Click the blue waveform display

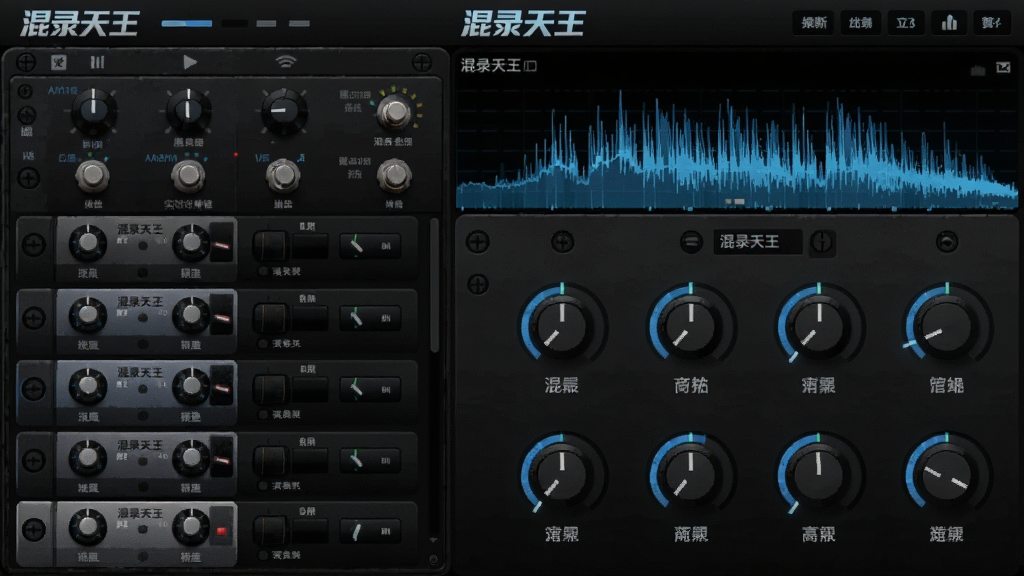737,150
